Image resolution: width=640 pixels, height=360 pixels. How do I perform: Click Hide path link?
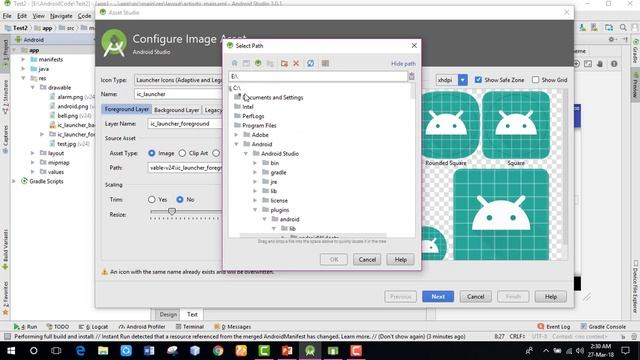(x=403, y=64)
